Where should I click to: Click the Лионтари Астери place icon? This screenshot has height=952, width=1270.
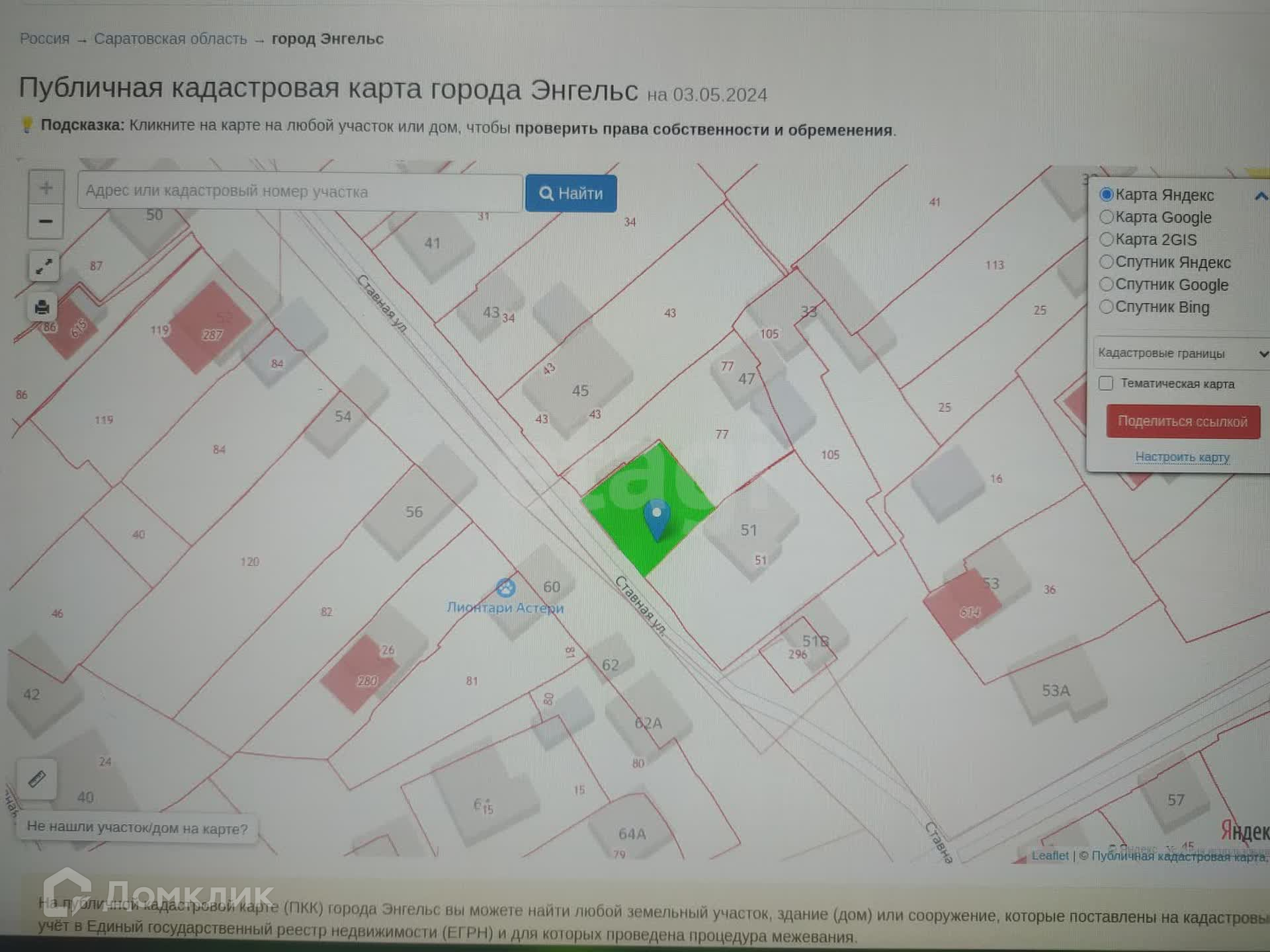click(506, 587)
